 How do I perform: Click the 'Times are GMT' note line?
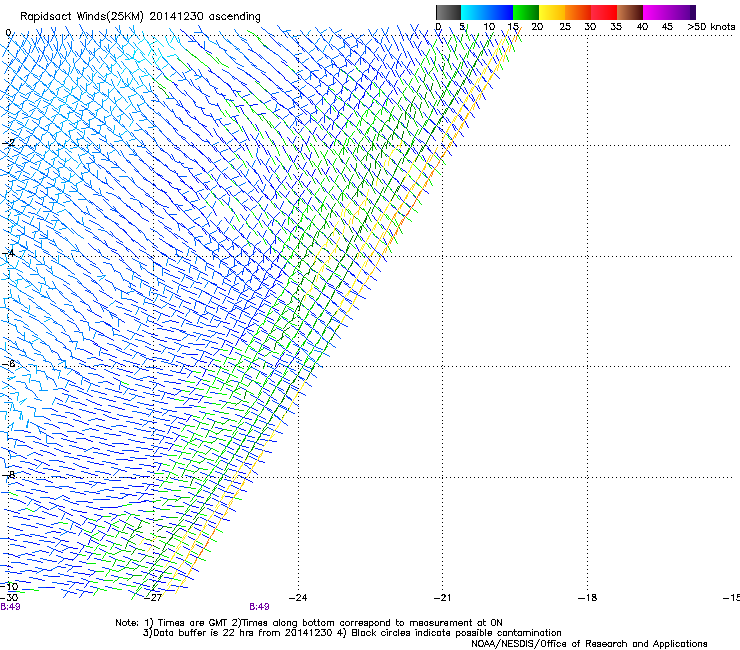[x=309, y=623]
